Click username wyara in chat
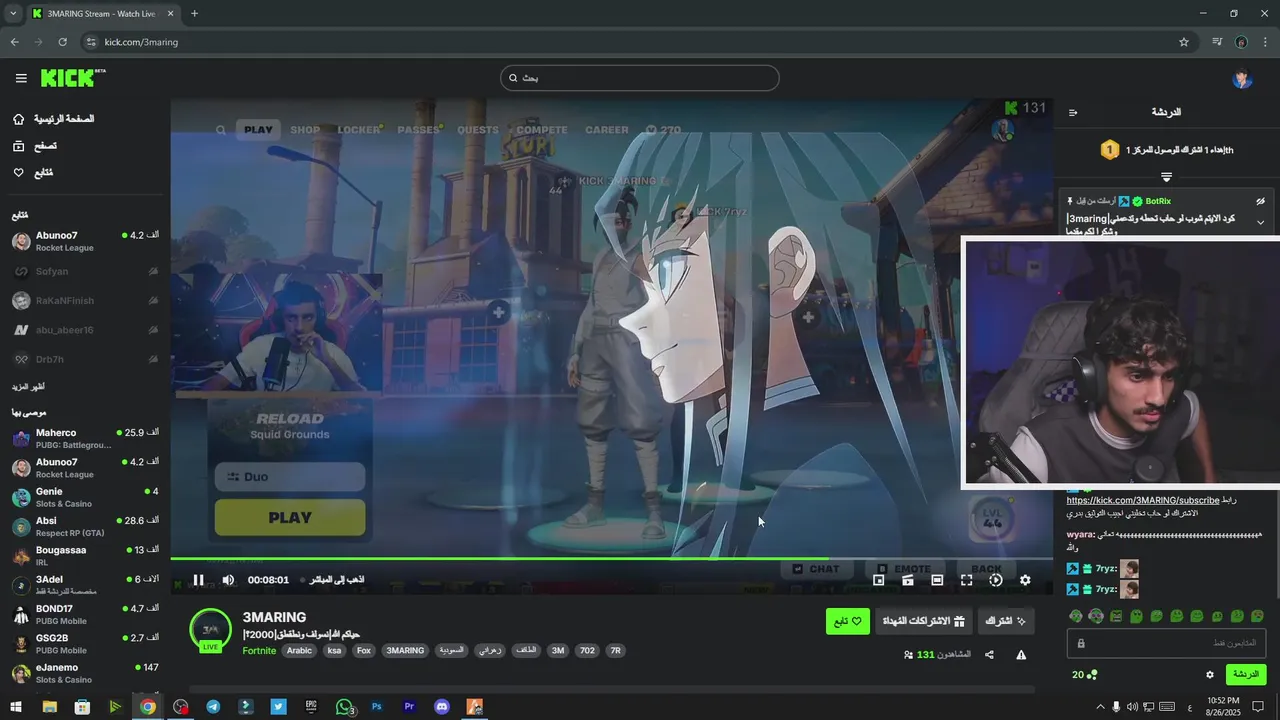 pos(1080,535)
